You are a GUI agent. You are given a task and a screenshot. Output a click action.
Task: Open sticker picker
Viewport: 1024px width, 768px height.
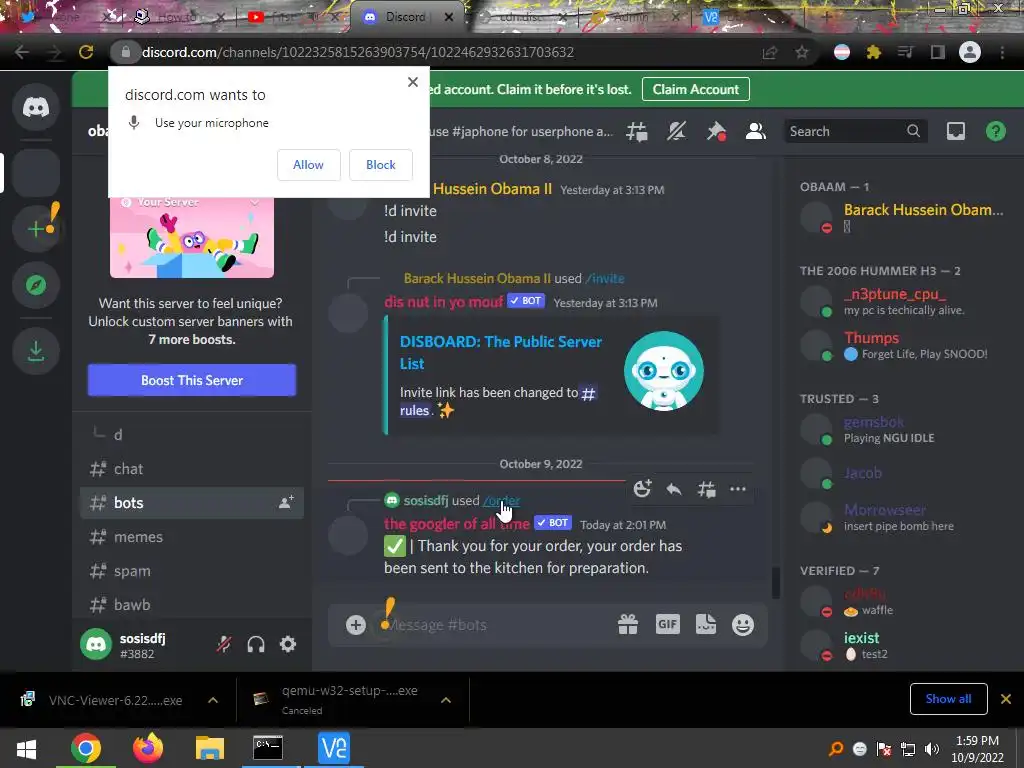705,624
